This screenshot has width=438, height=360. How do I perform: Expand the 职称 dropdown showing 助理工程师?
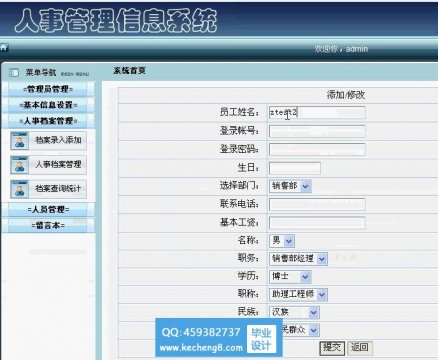point(298,294)
